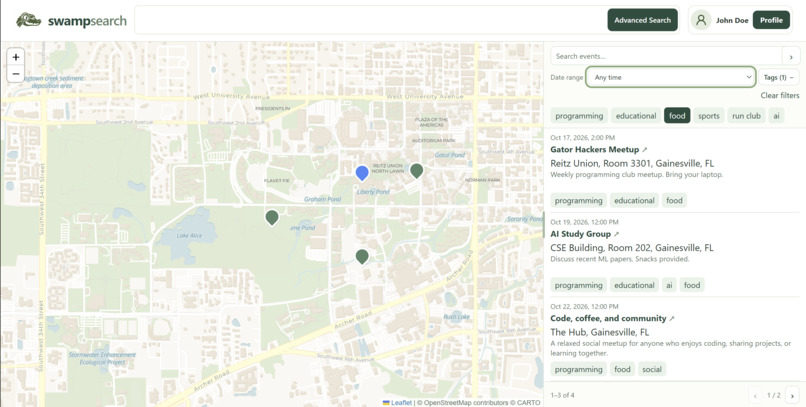Screen dimensions: 806x407
Task: Clear all filters
Action: tap(780, 95)
